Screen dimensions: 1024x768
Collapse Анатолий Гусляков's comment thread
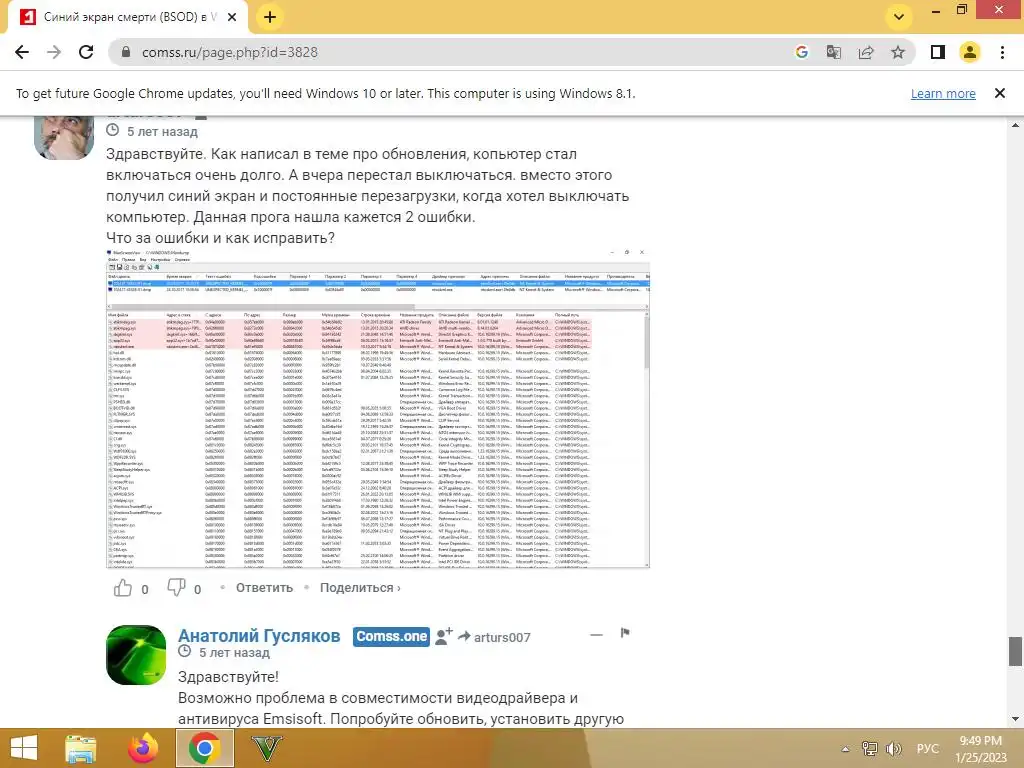596,635
